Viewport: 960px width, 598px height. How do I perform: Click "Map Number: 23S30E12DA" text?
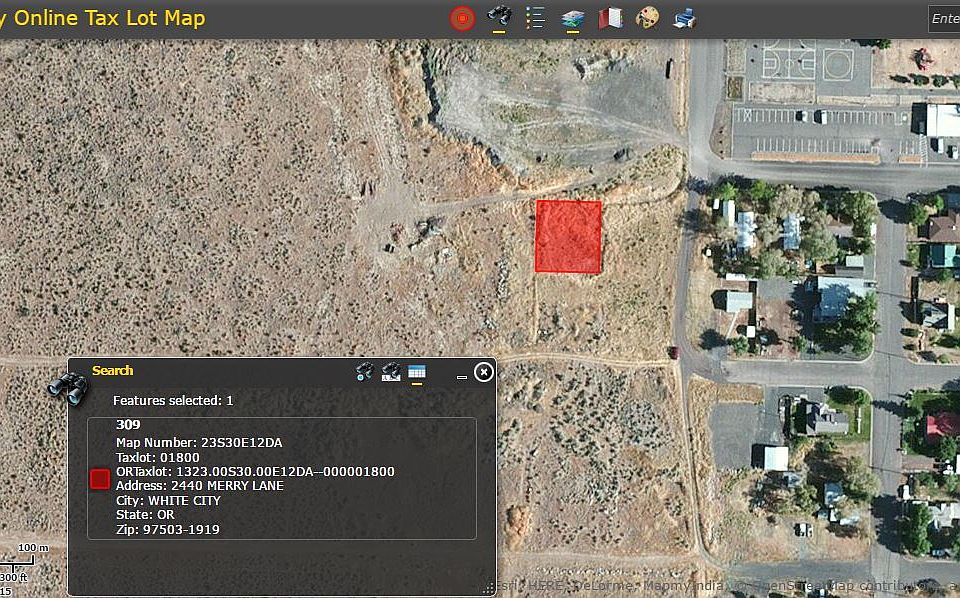[199, 443]
